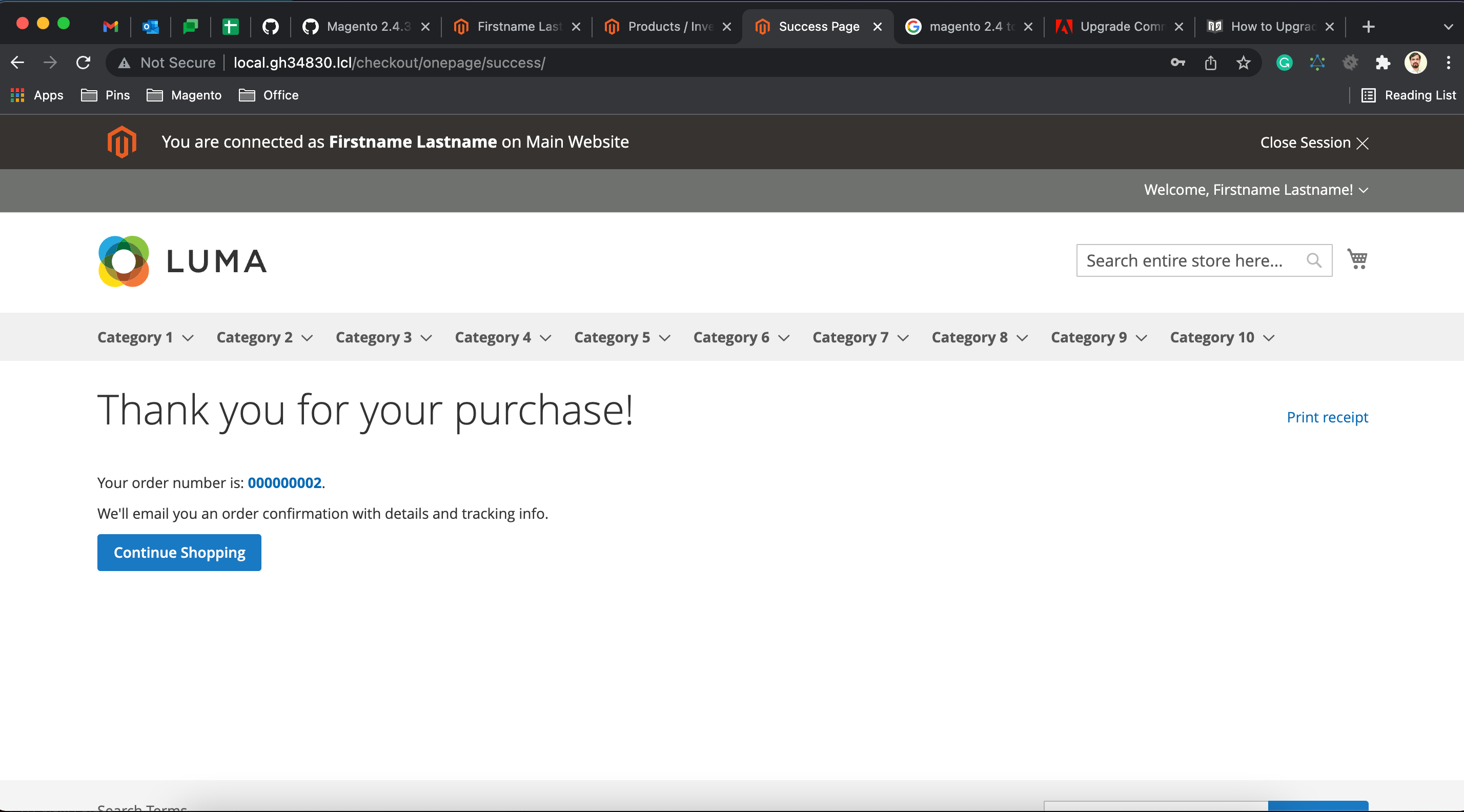
Task: Click the search magnifier icon
Action: (1314, 261)
